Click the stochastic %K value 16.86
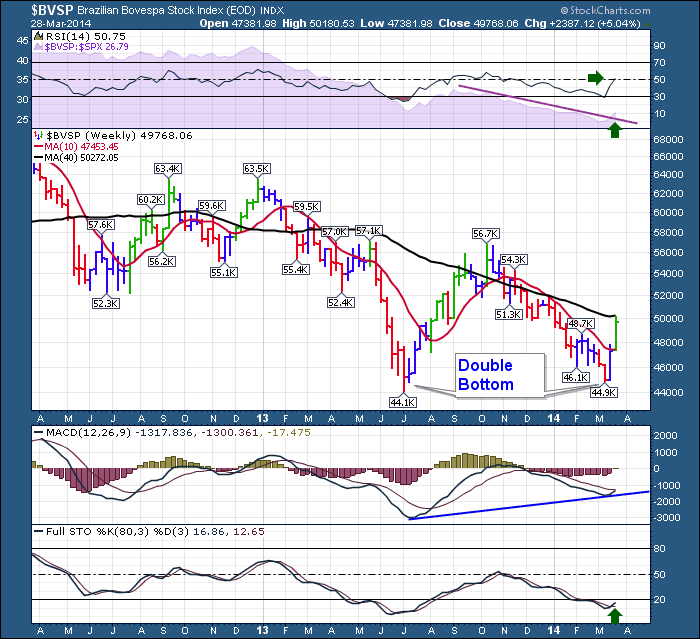700x639 pixels. [209, 531]
